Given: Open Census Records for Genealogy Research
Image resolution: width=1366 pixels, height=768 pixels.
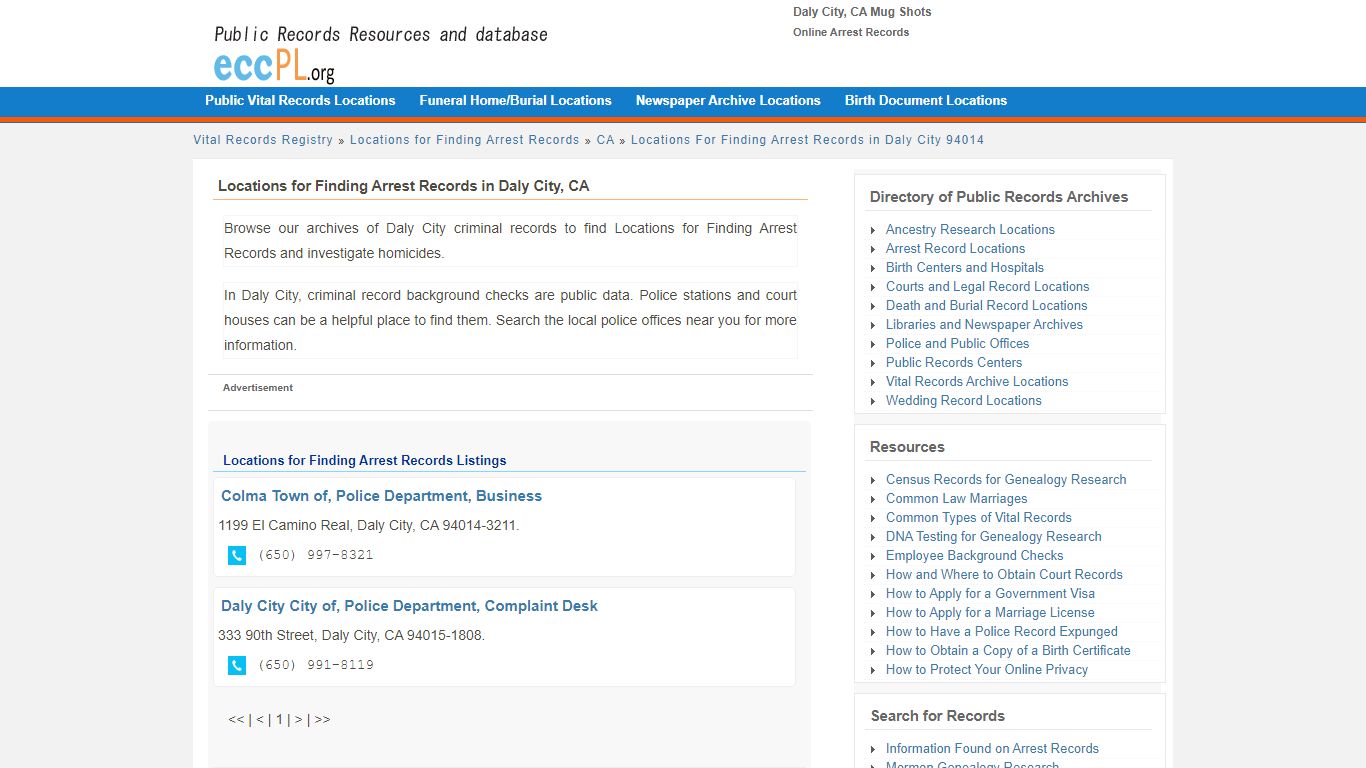Looking at the screenshot, I should point(1006,479).
